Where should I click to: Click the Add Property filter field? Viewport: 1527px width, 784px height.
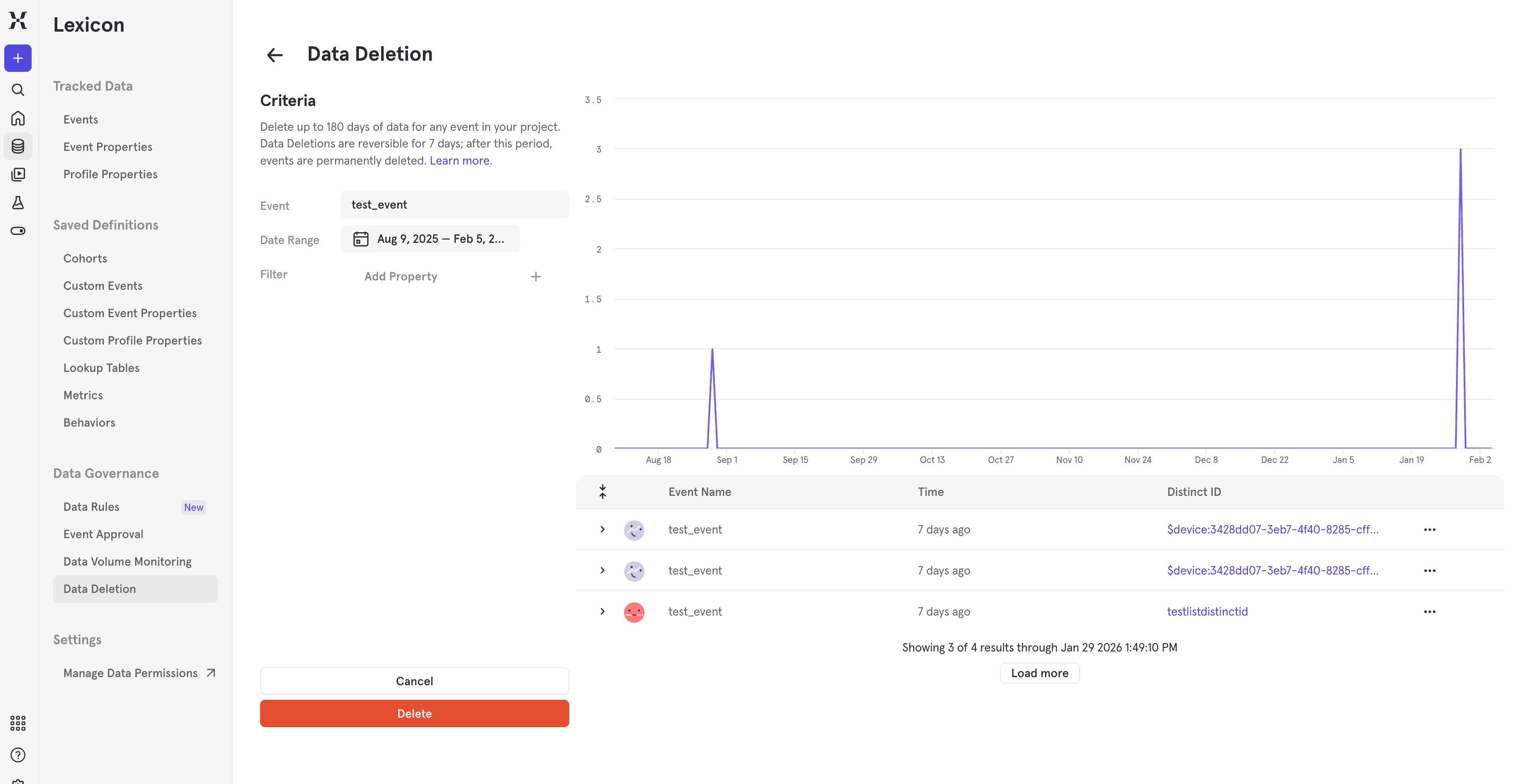point(401,276)
